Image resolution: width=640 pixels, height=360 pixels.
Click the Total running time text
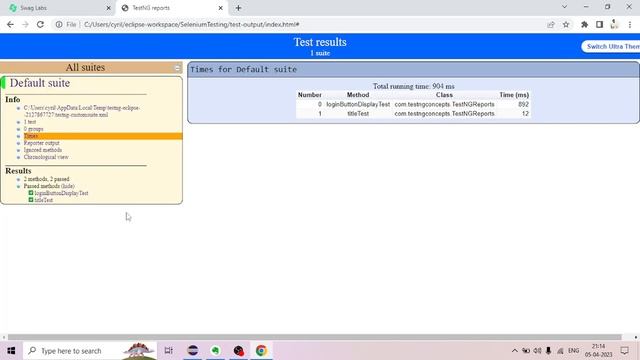(x=413, y=86)
